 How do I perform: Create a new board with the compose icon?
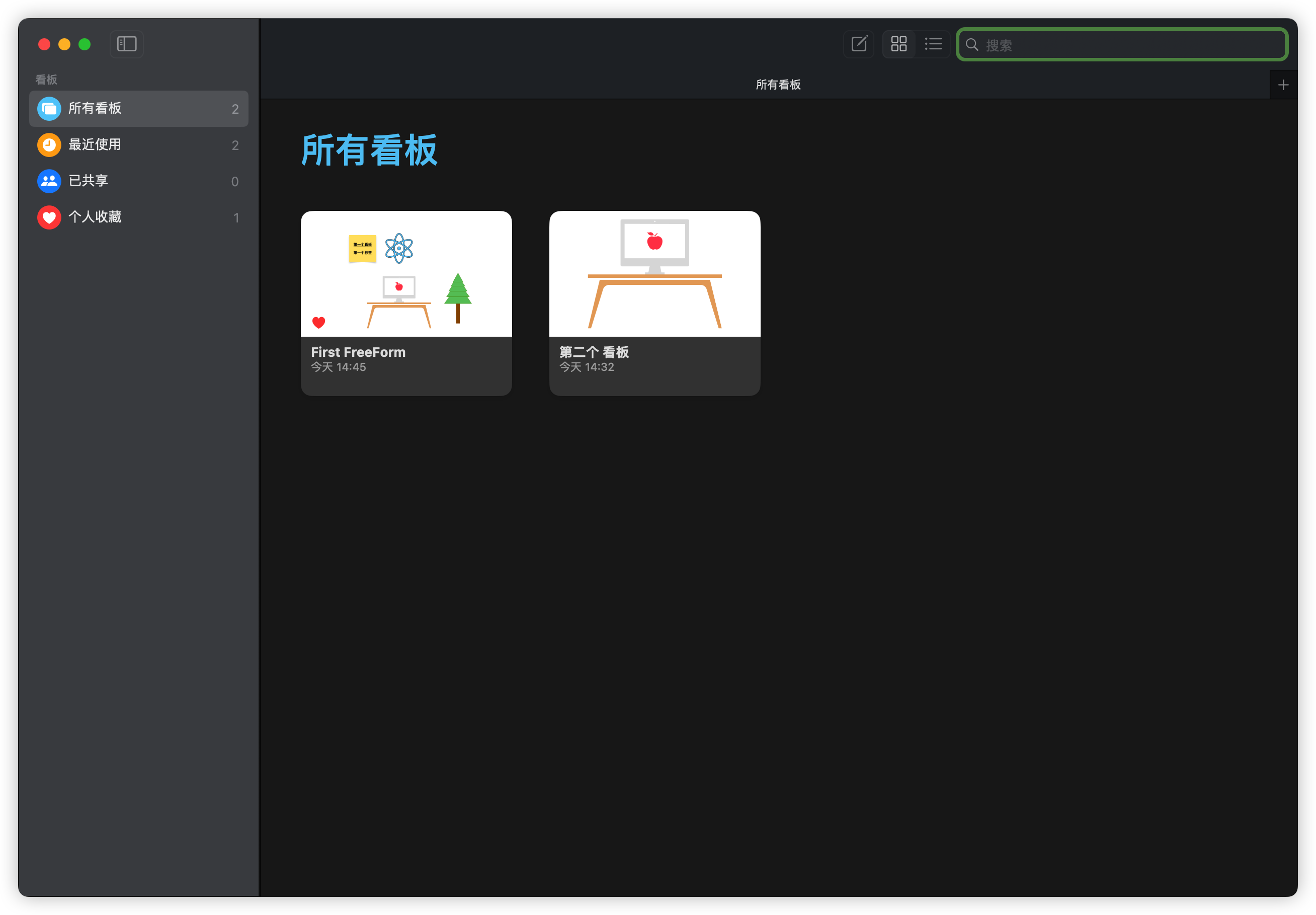858,44
